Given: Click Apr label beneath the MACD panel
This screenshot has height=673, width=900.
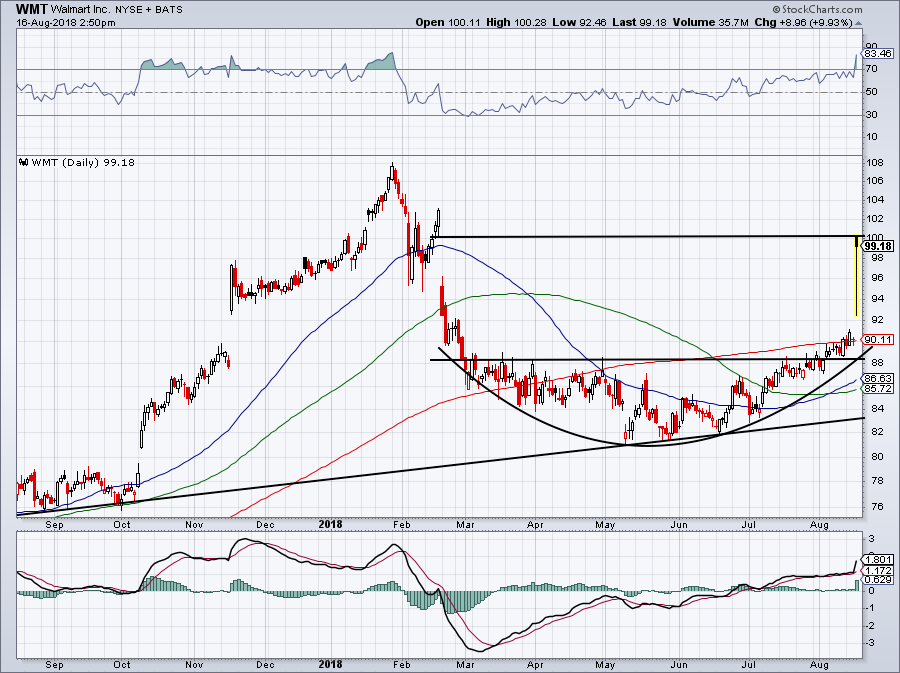Looking at the screenshot, I should coord(535,665).
